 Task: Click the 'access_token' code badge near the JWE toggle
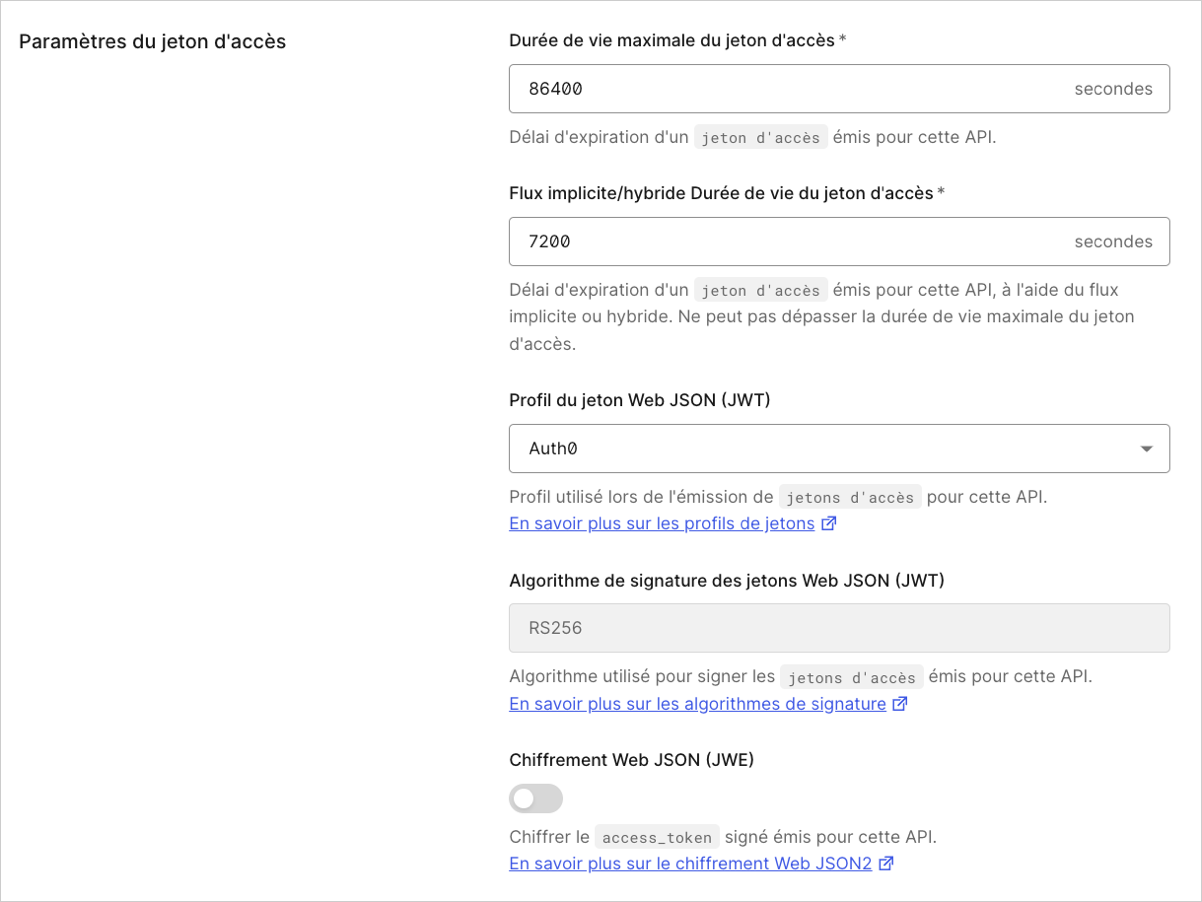click(657, 836)
